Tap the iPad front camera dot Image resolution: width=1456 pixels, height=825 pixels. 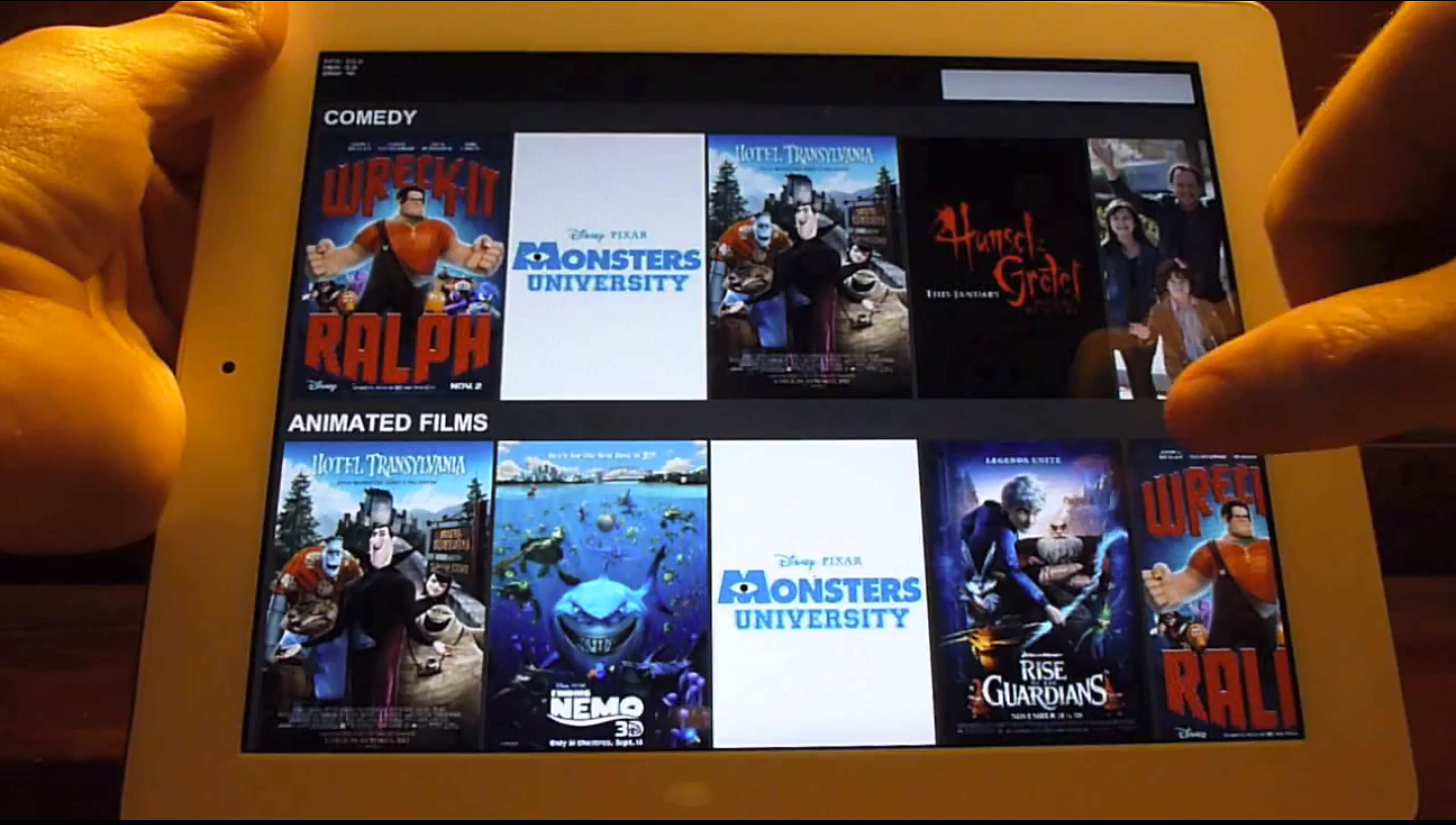pyautogui.click(x=229, y=367)
